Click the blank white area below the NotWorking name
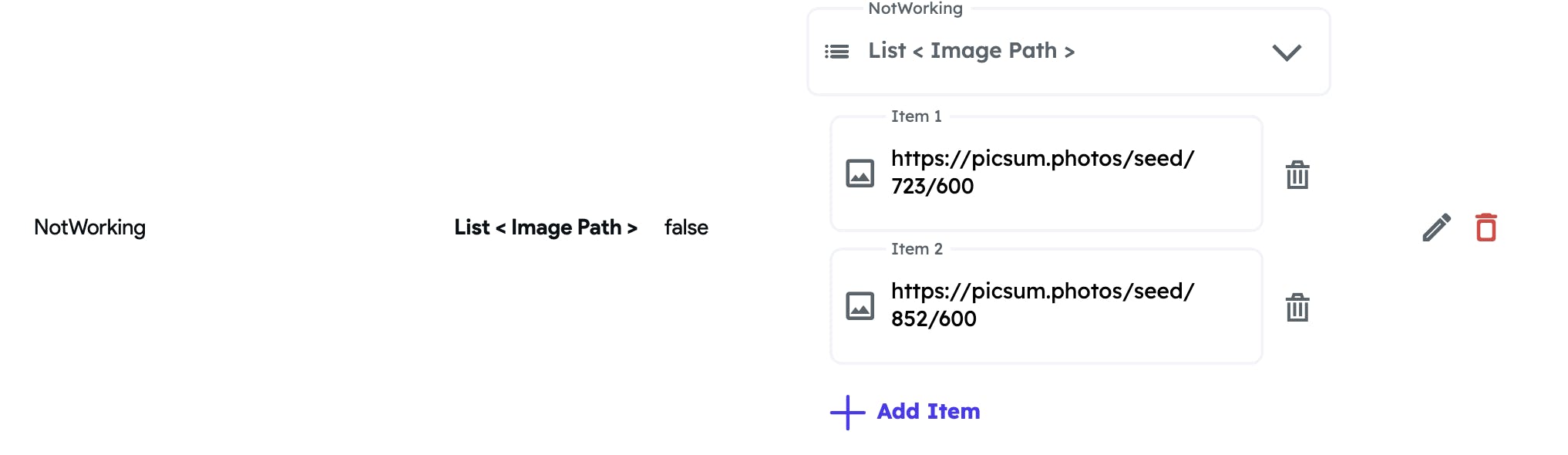 [x=89, y=347]
